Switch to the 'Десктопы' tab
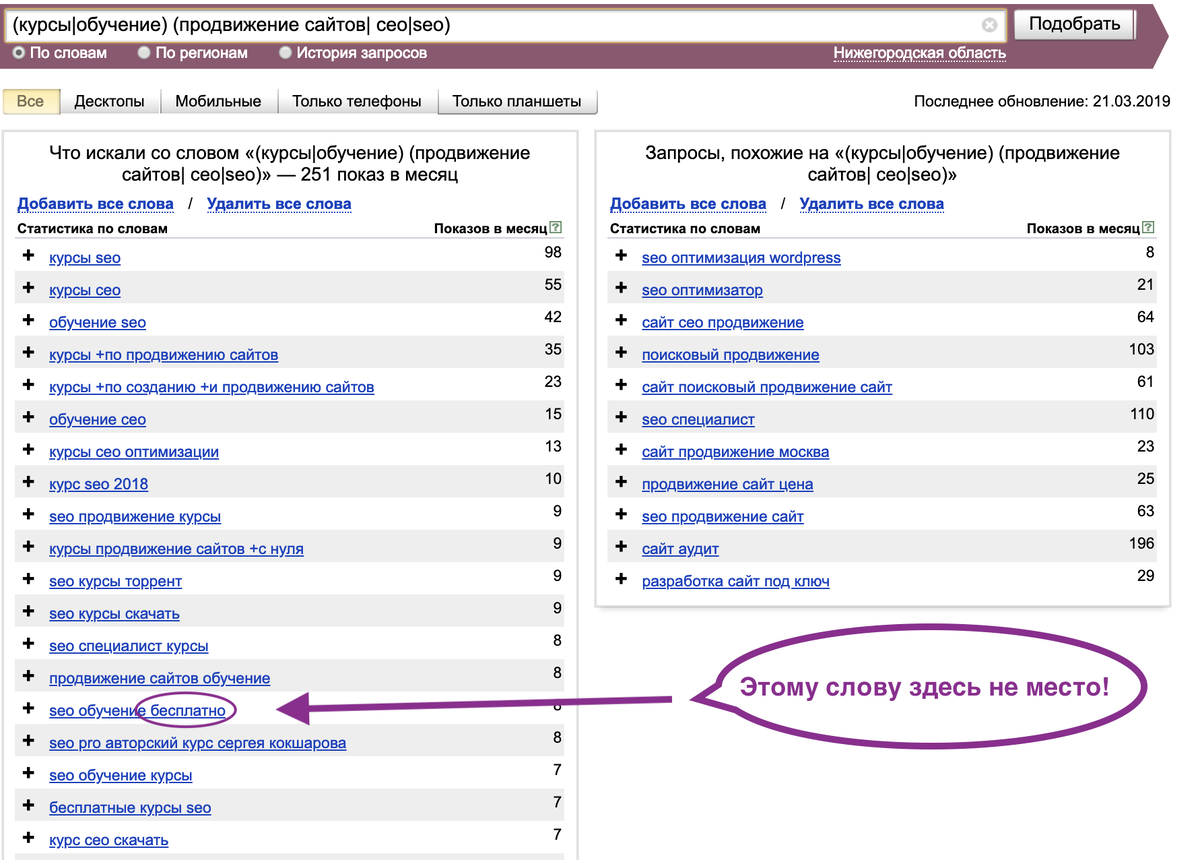The image size is (1200, 860). click(x=110, y=101)
